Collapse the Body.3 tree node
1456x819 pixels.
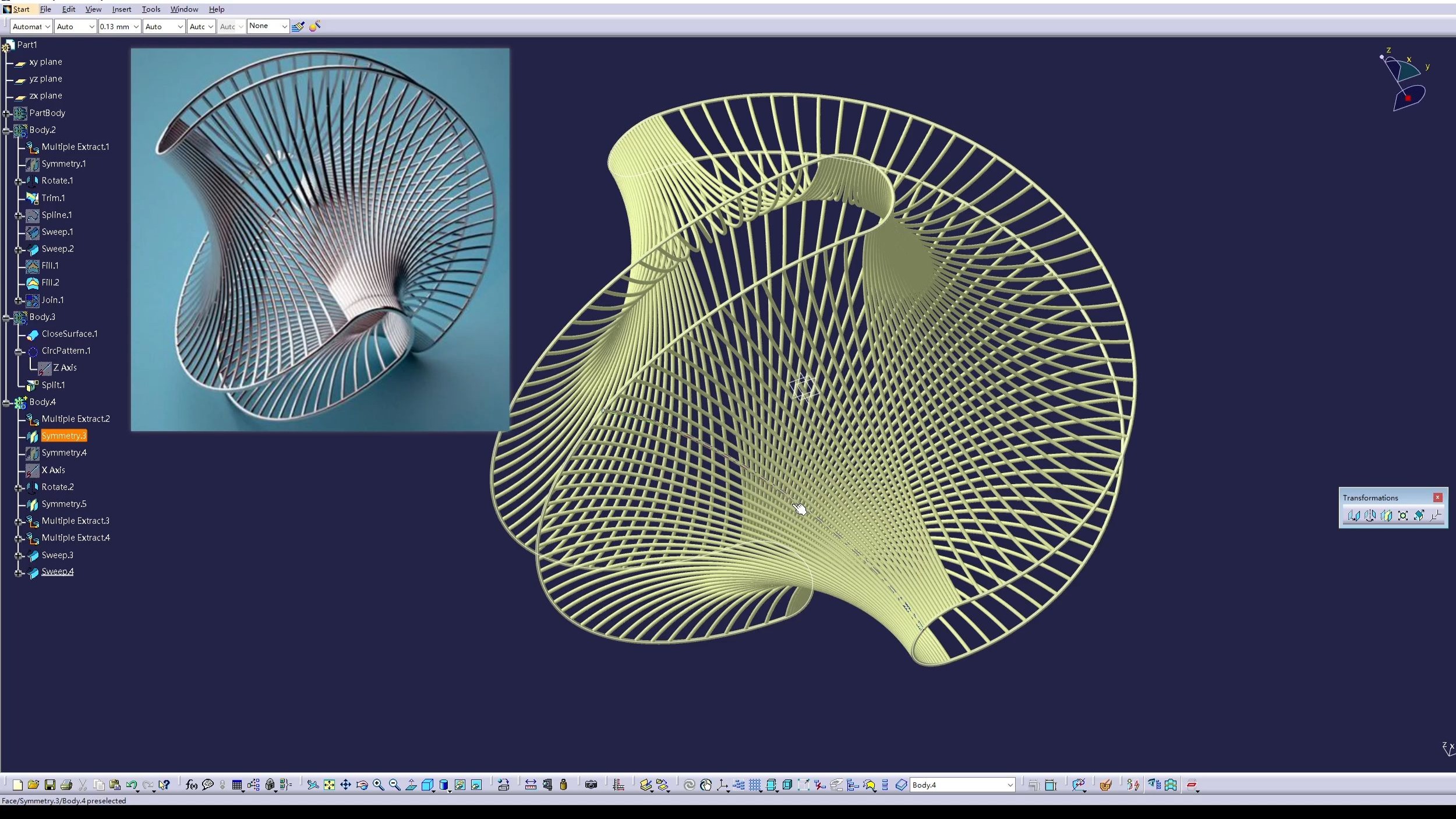[x=6, y=317]
